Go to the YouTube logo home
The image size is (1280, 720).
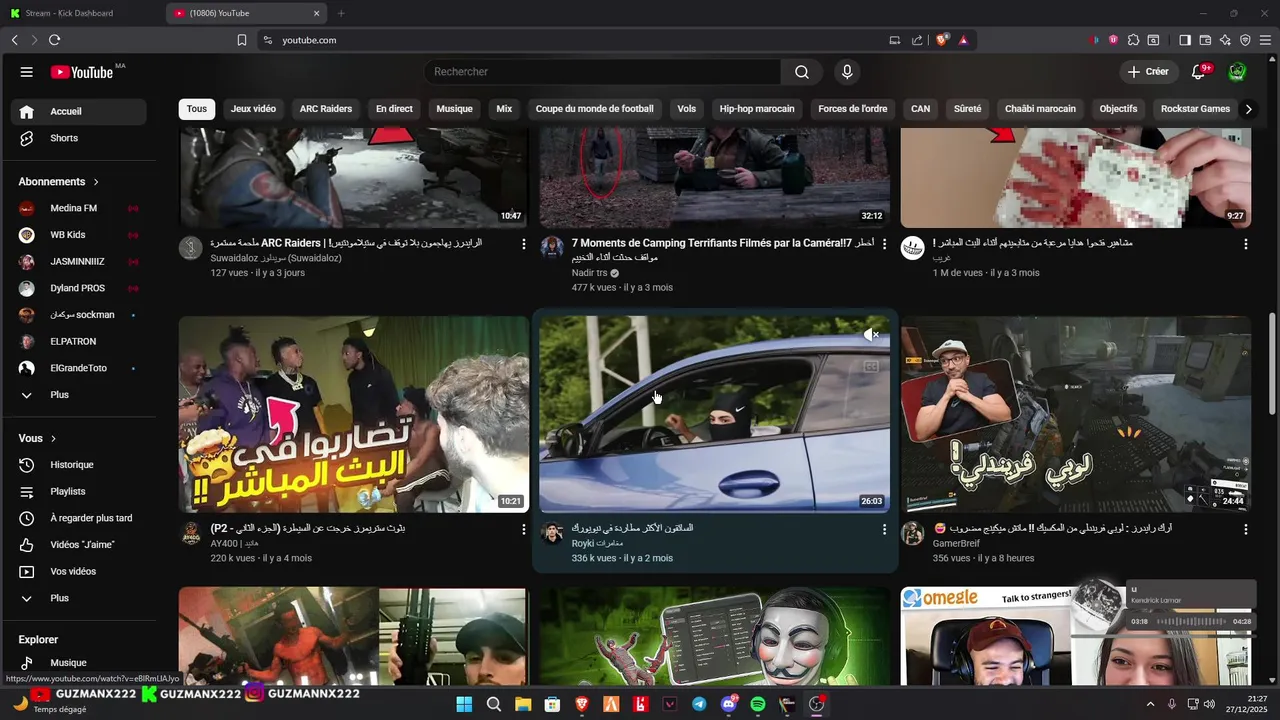point(82,72)
